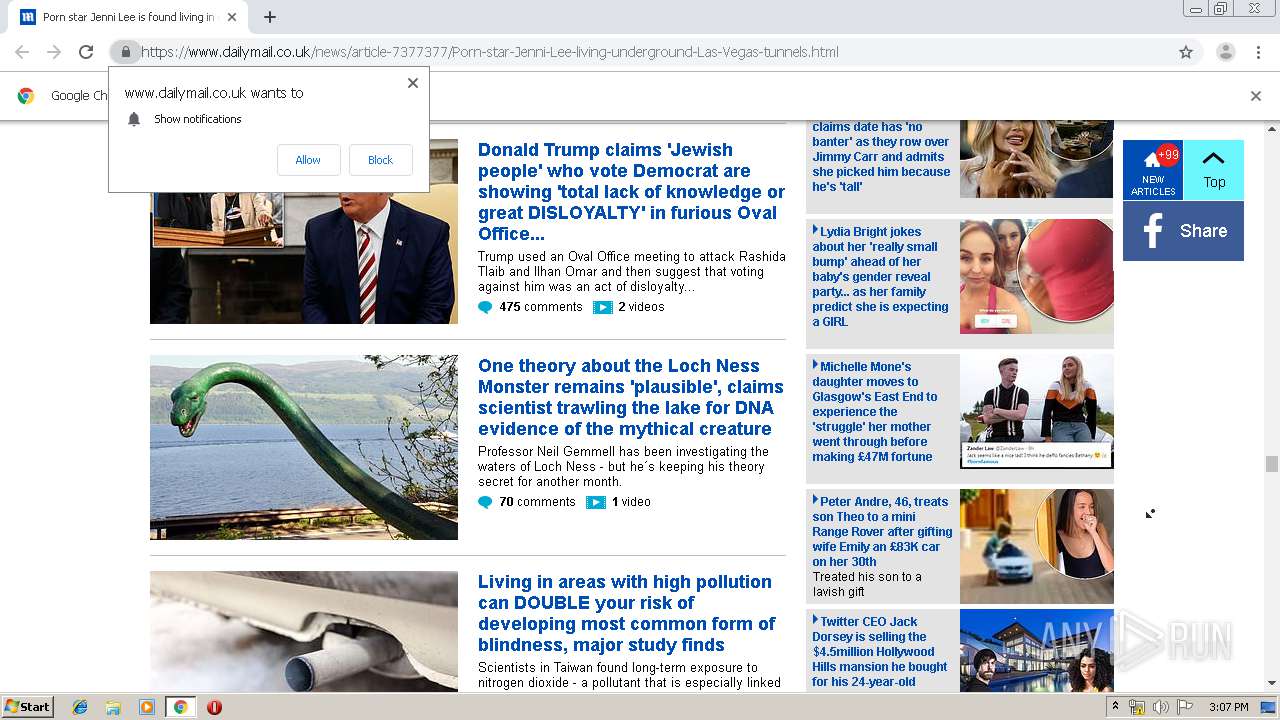1280x720 pixels.
Task: Open Chrome's three-dot menu
Action: (x=1257, y=52)
